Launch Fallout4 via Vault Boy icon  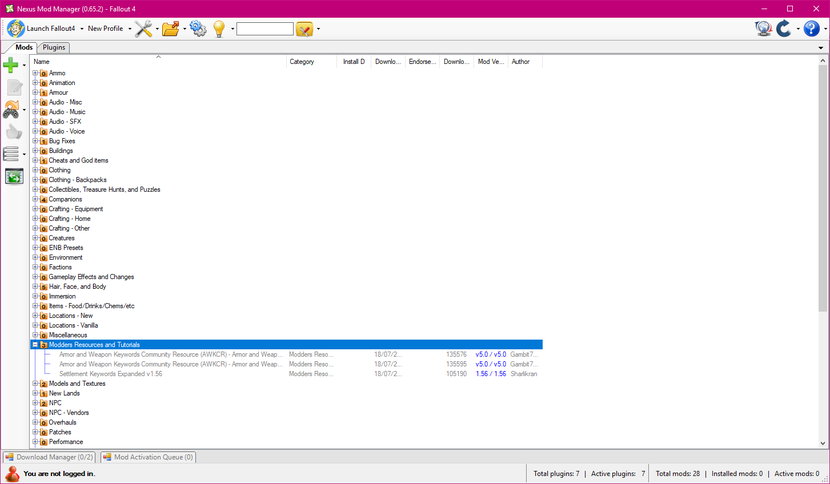pyautogui.click(x=15, y=29)
